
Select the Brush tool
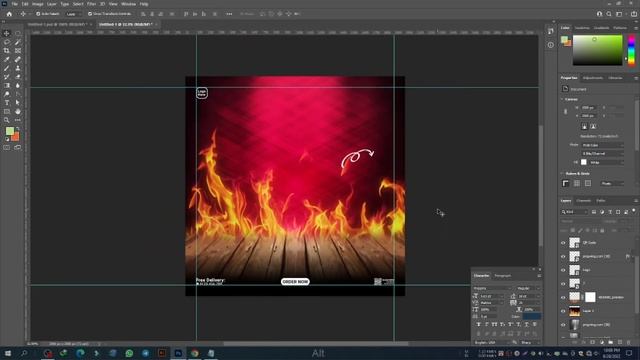click(x=7, y=68)
